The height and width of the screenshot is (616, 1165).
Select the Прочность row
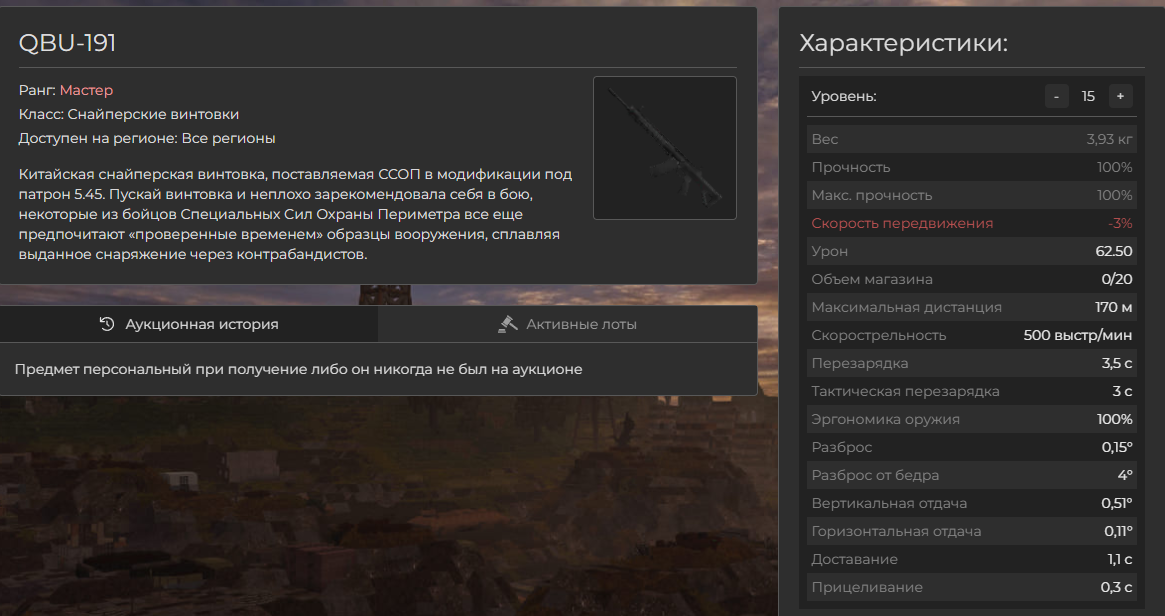tap(972, 167)
